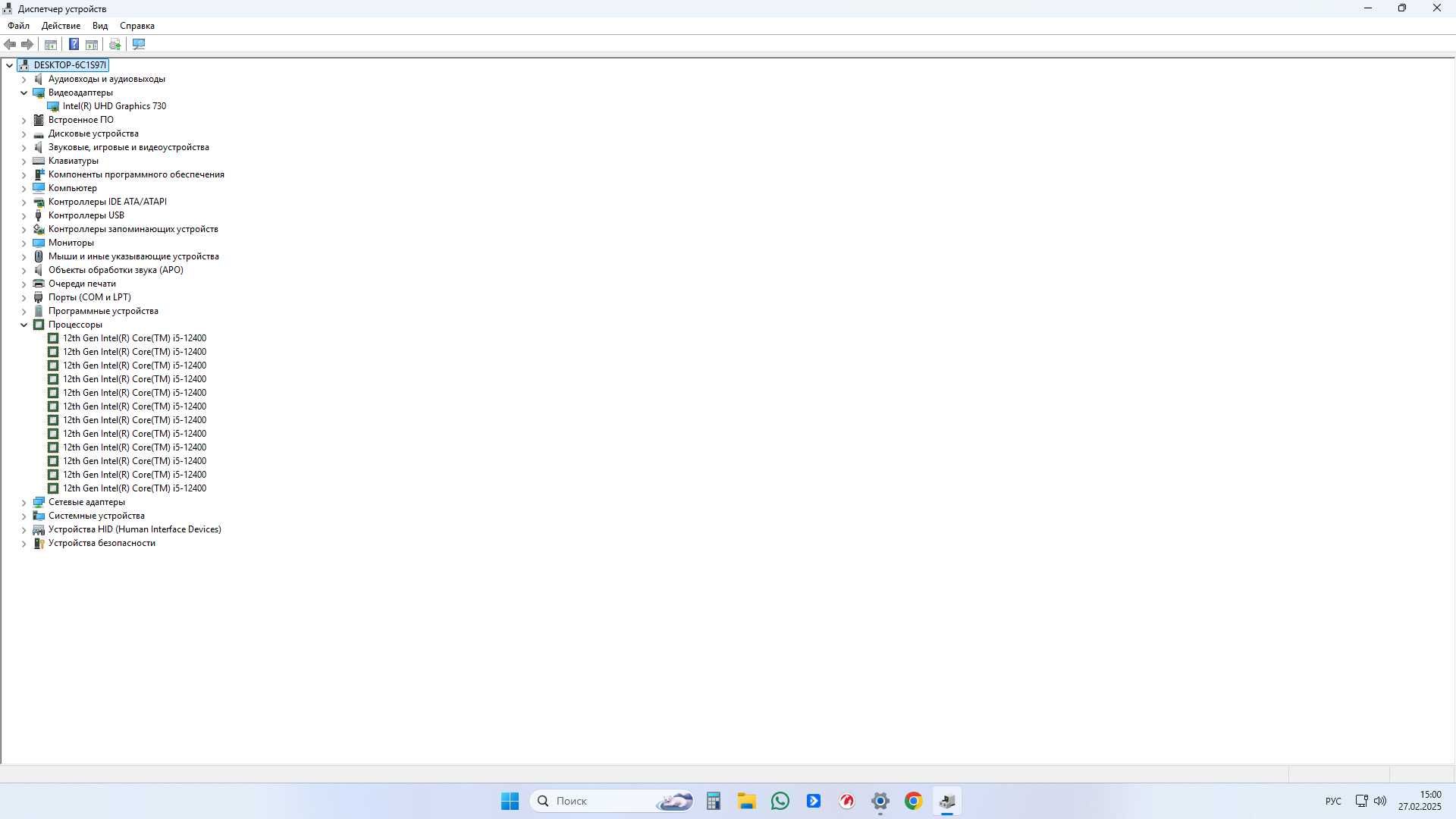Select the Программные устройства row
The width and height of the screenshot is (1456, 819).
click(103, 311)
